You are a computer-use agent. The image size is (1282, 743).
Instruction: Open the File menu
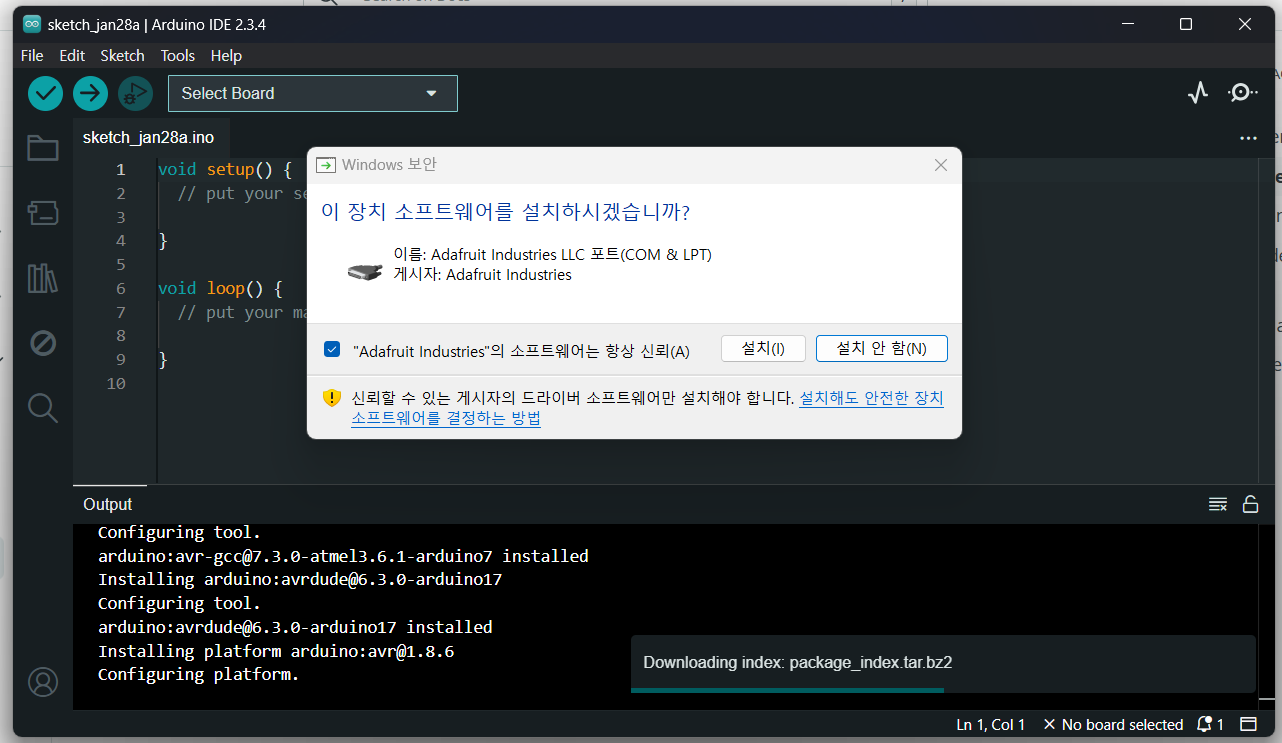[x=32, y=56]
